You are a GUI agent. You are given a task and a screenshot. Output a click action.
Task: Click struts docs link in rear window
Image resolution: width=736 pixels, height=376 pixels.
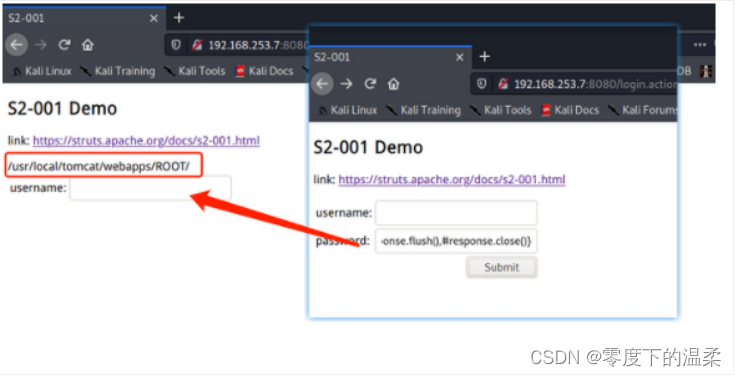click(x=146, y=140)
